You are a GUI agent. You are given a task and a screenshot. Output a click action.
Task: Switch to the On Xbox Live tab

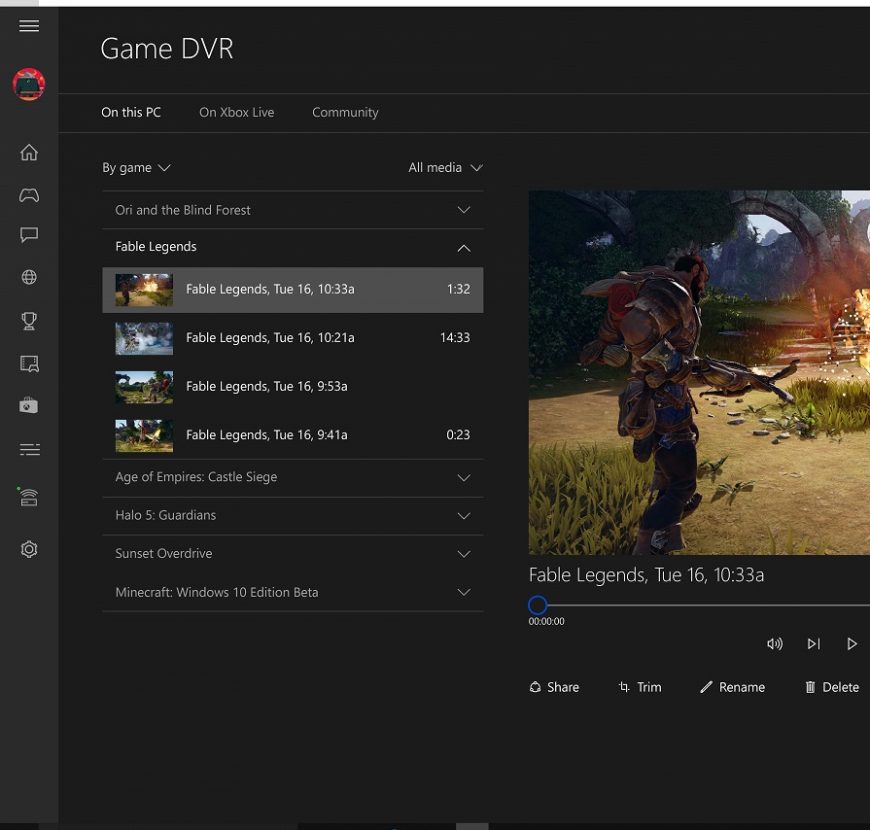236,112
